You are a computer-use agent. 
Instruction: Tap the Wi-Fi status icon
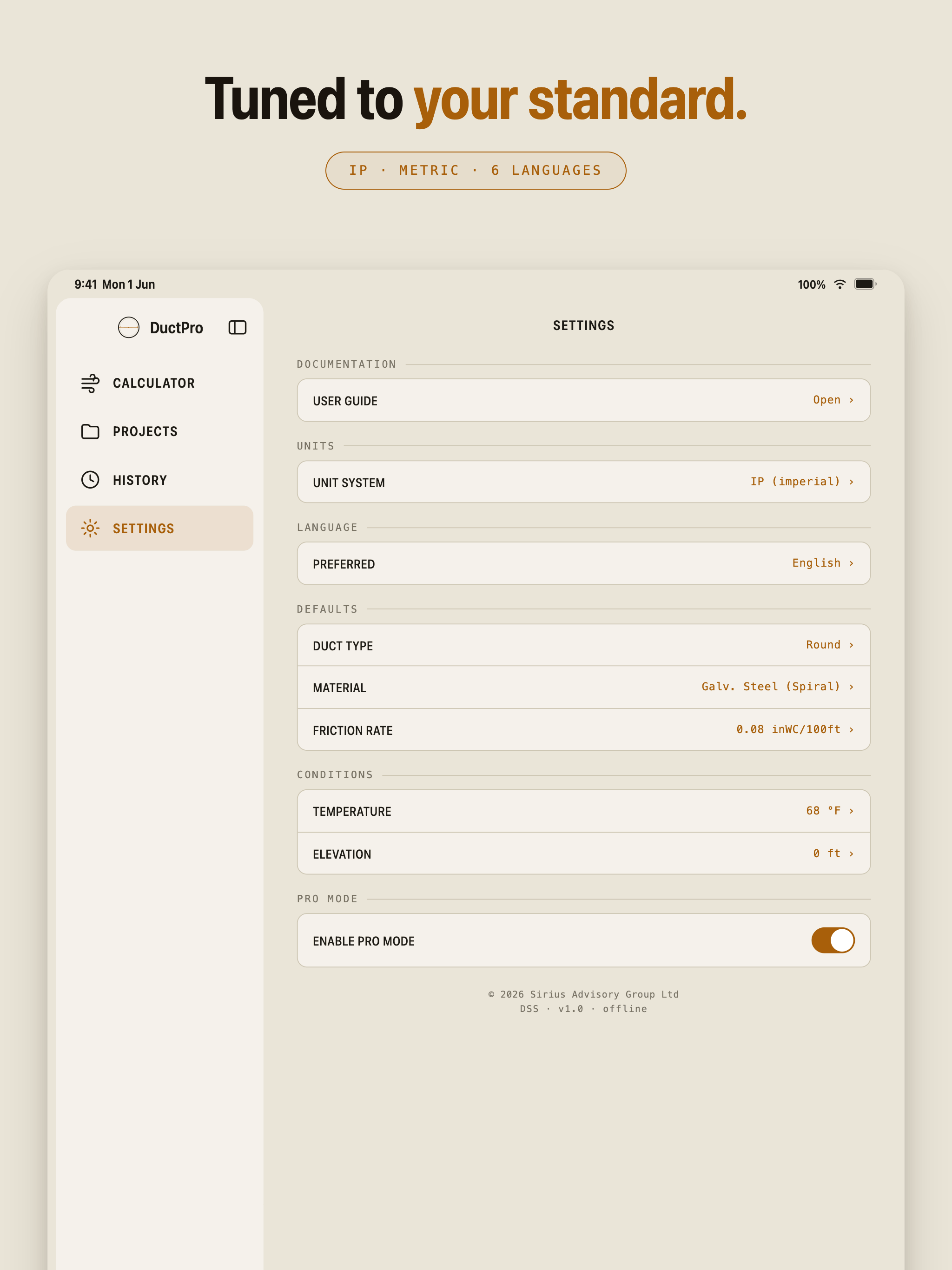click(x=840, y=284)
